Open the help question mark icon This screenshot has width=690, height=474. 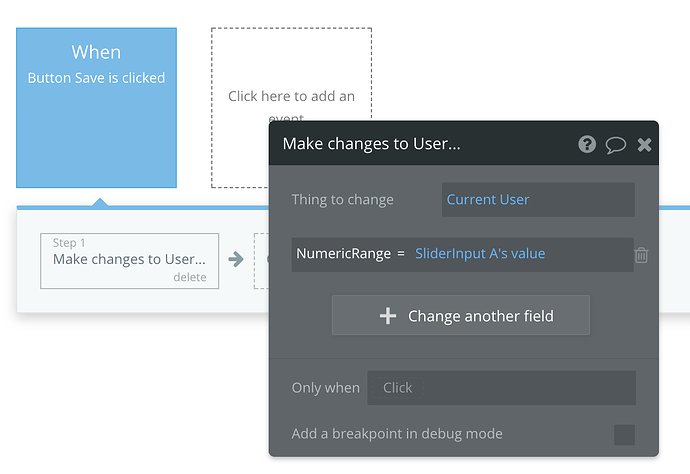pyautogui.click(x=587, y=144)
